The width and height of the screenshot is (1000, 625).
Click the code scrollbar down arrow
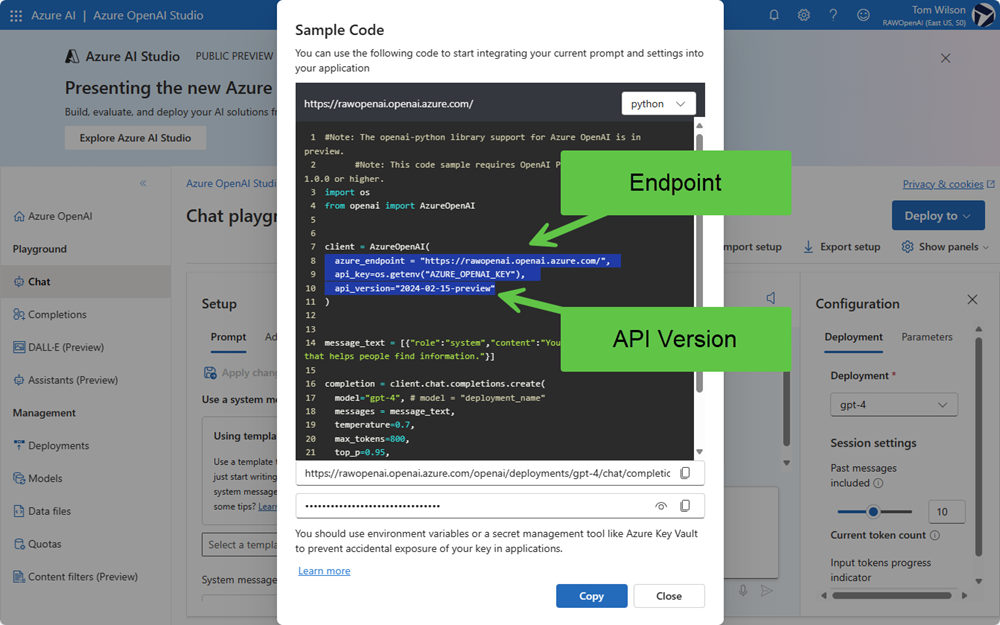(700, 452)
